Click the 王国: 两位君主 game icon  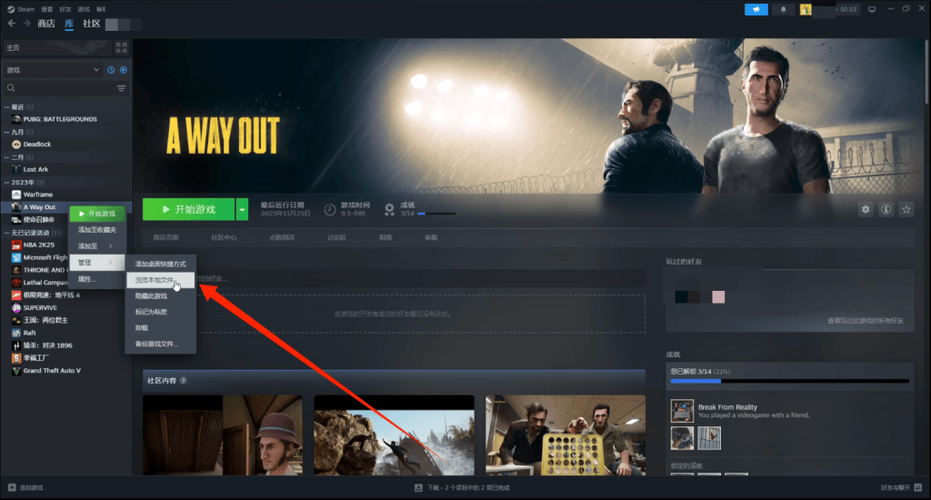[x=16, y=321]
